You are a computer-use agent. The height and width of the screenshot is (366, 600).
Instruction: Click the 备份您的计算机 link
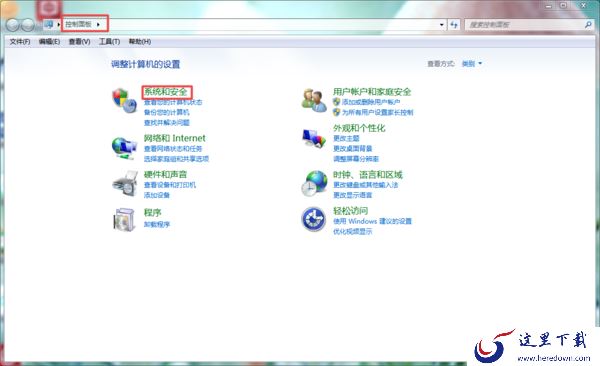tap(166, 112)
